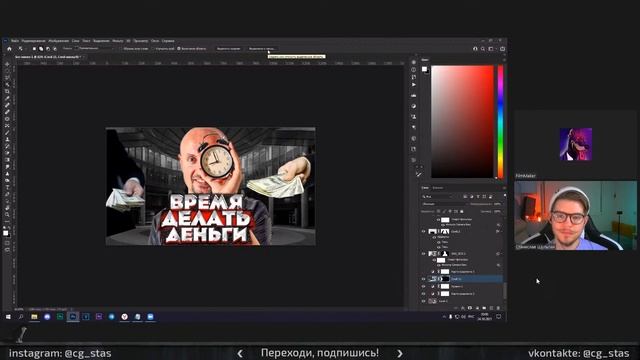Click the 'Выделение и маска...' button
Screen dimensions: 640x360
point(262,49)
